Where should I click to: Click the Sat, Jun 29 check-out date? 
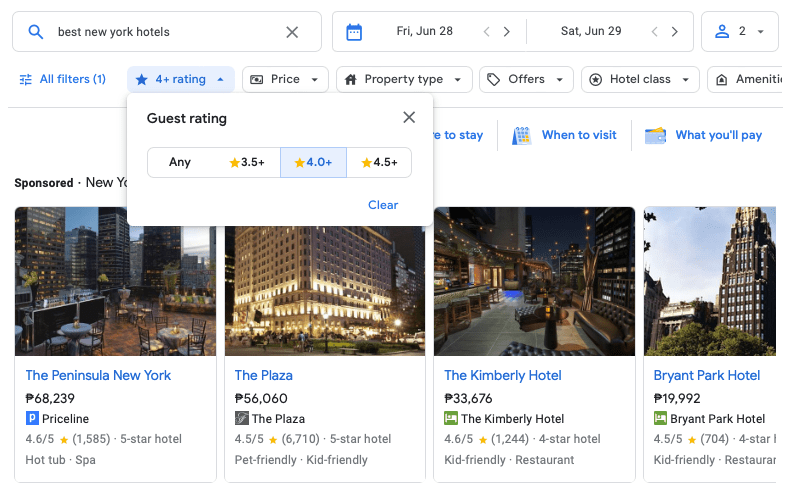[x=591, y=31]
